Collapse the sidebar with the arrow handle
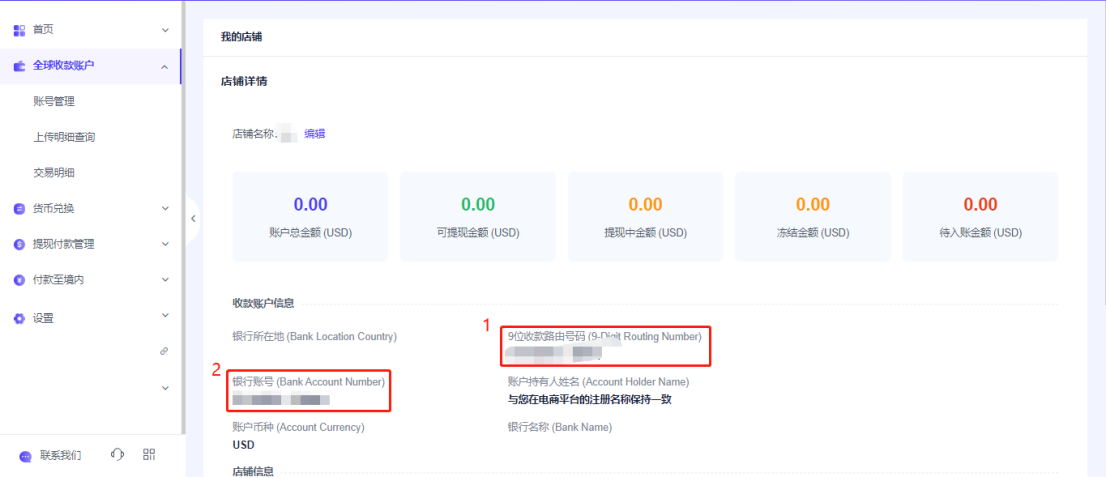The image size is (1106, 478). [192, 218]
